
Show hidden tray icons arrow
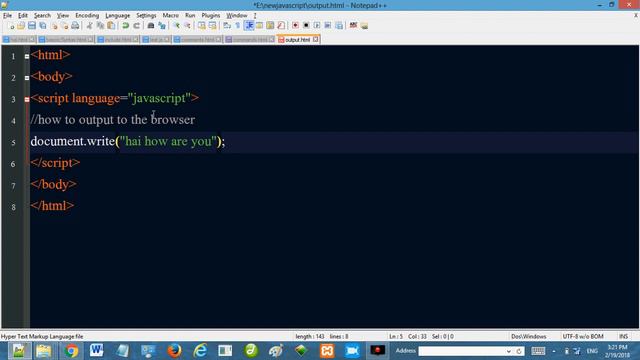pyautogui.click(x=553, y=351)
